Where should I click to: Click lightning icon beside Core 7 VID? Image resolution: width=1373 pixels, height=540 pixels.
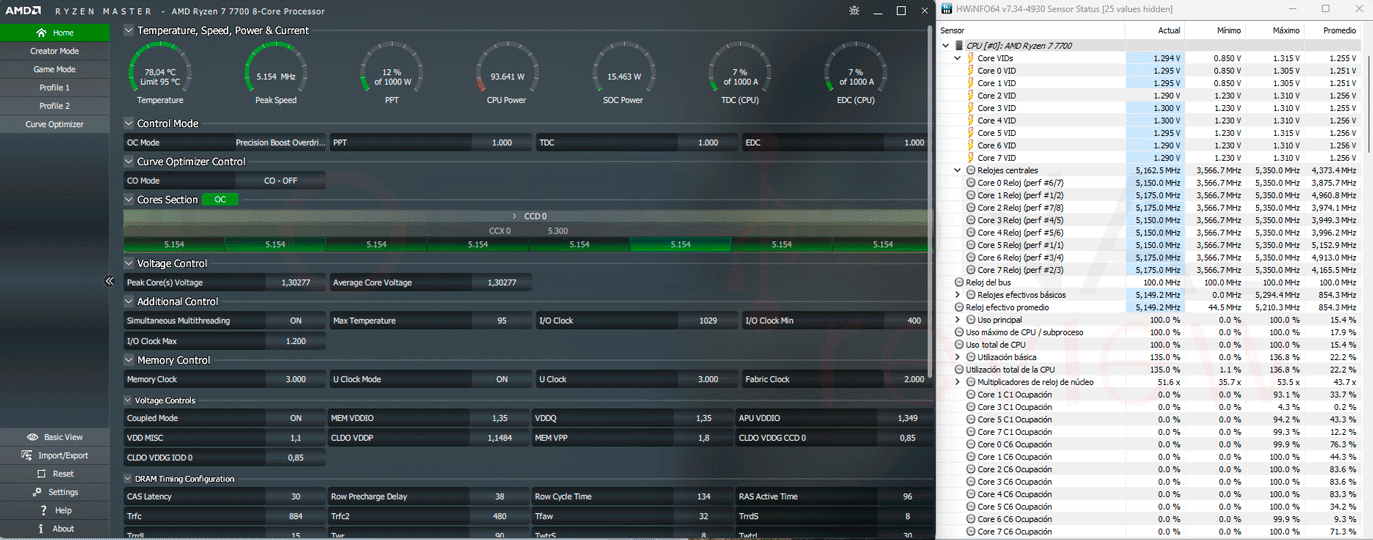point(971,158)
